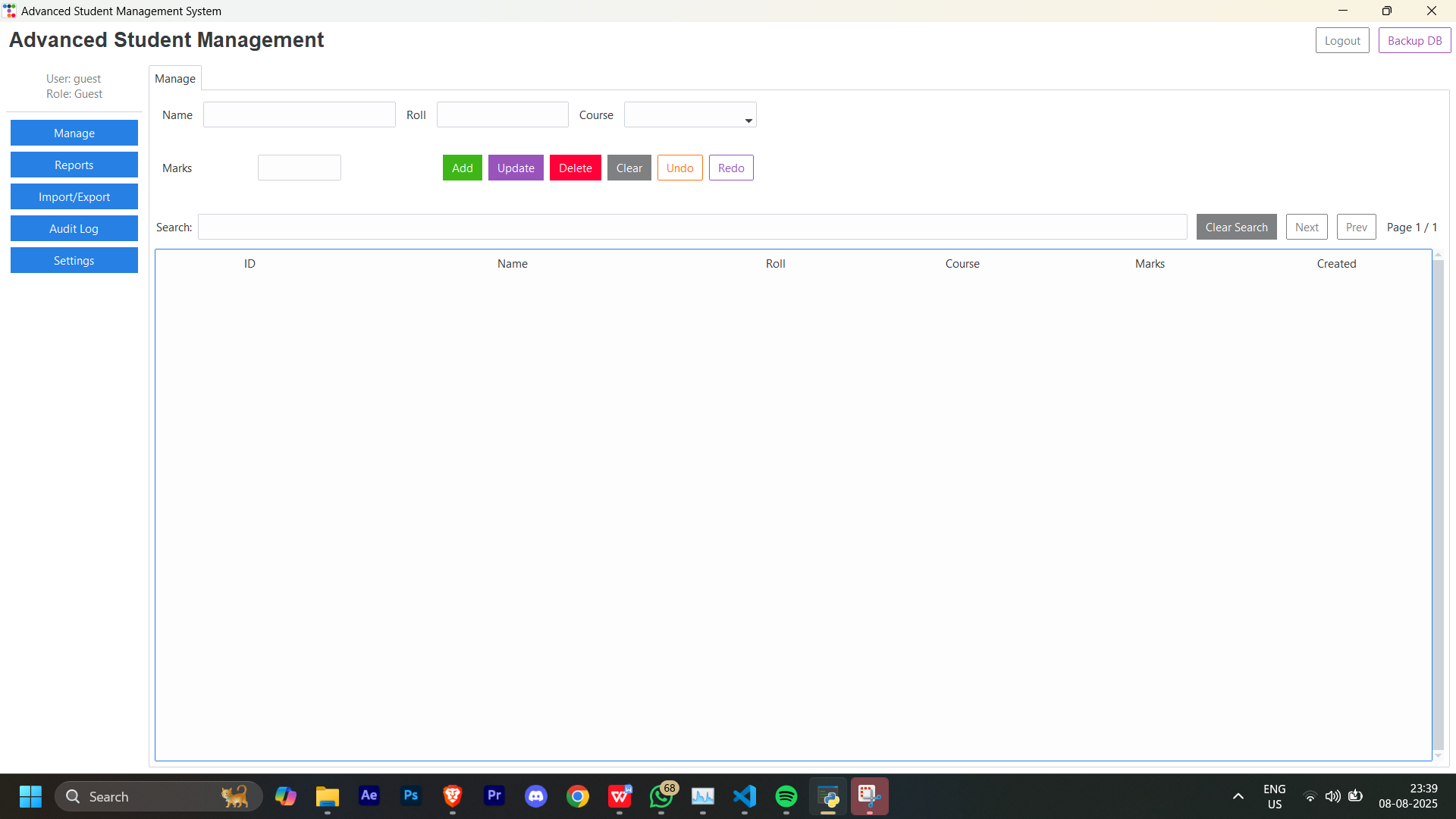The height and width of the screenshot is (819, 1456).
Task: Open the battery status icon
Action: click(x=1356, y=796)
